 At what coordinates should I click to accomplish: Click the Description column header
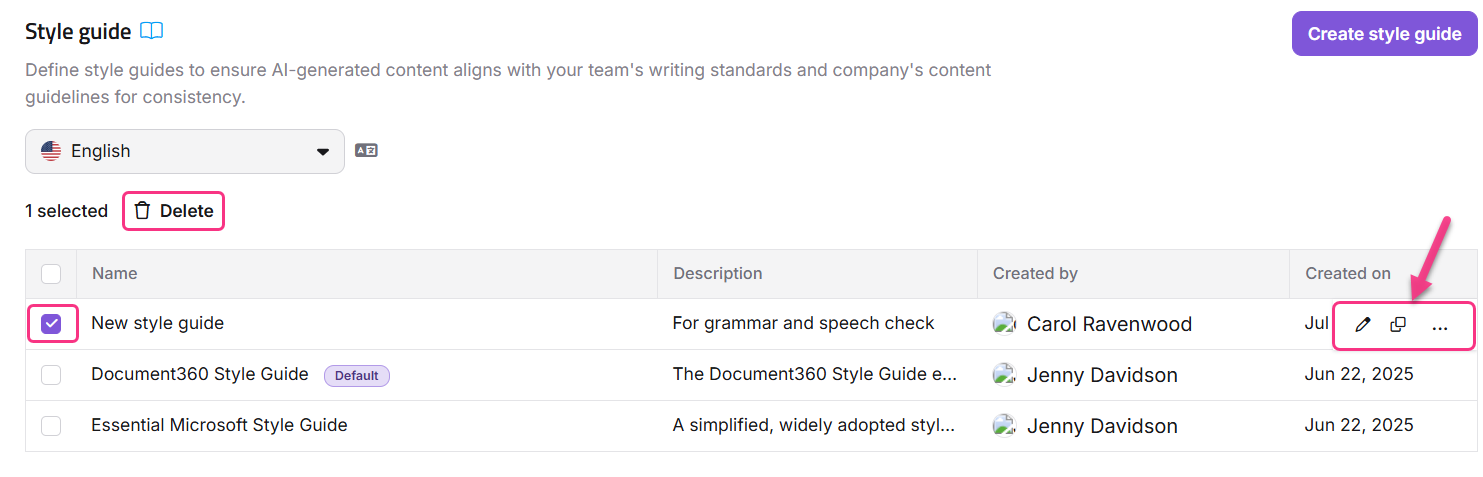[717, 273]
